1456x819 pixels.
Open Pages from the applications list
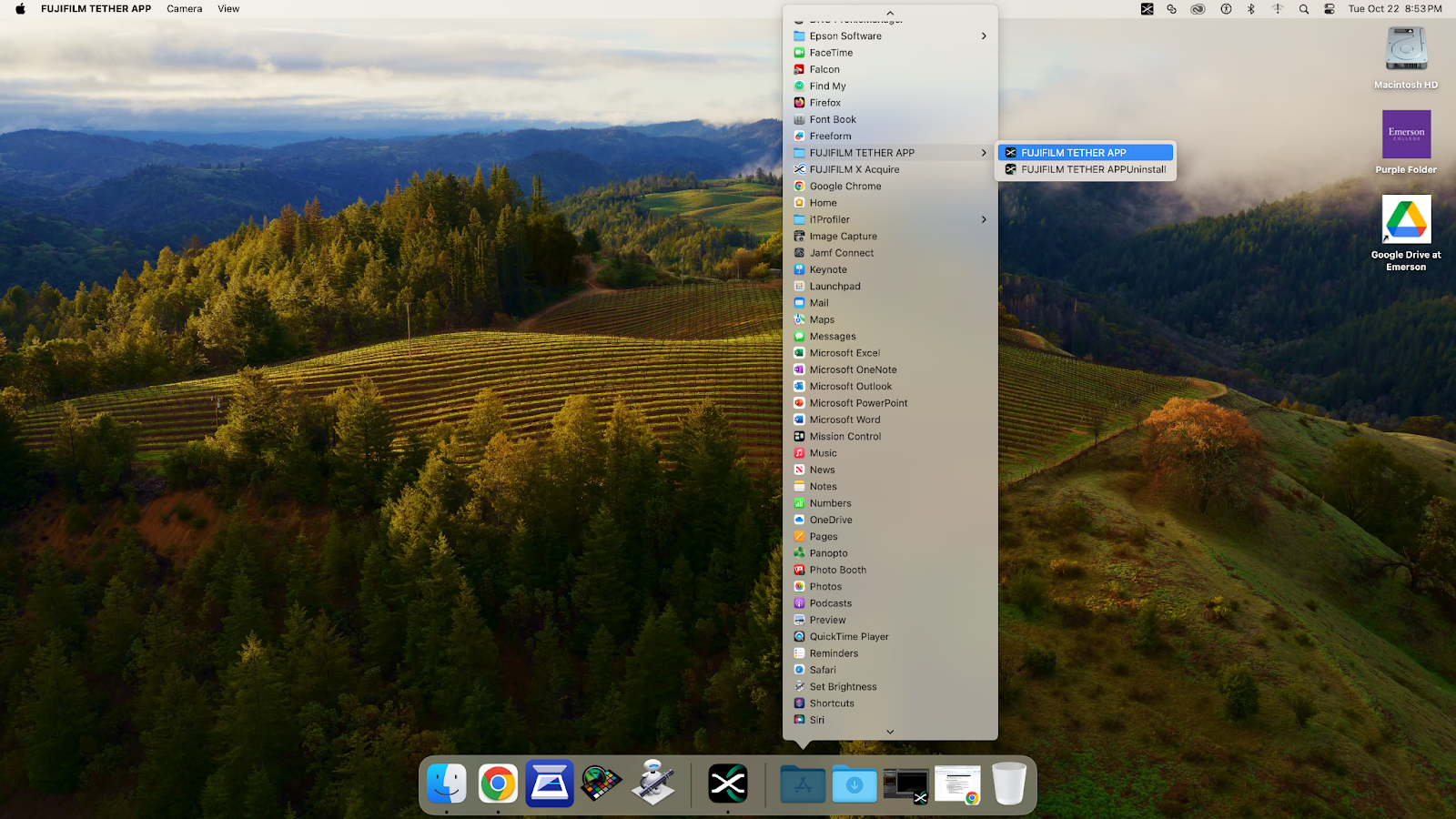click(890, 537)
